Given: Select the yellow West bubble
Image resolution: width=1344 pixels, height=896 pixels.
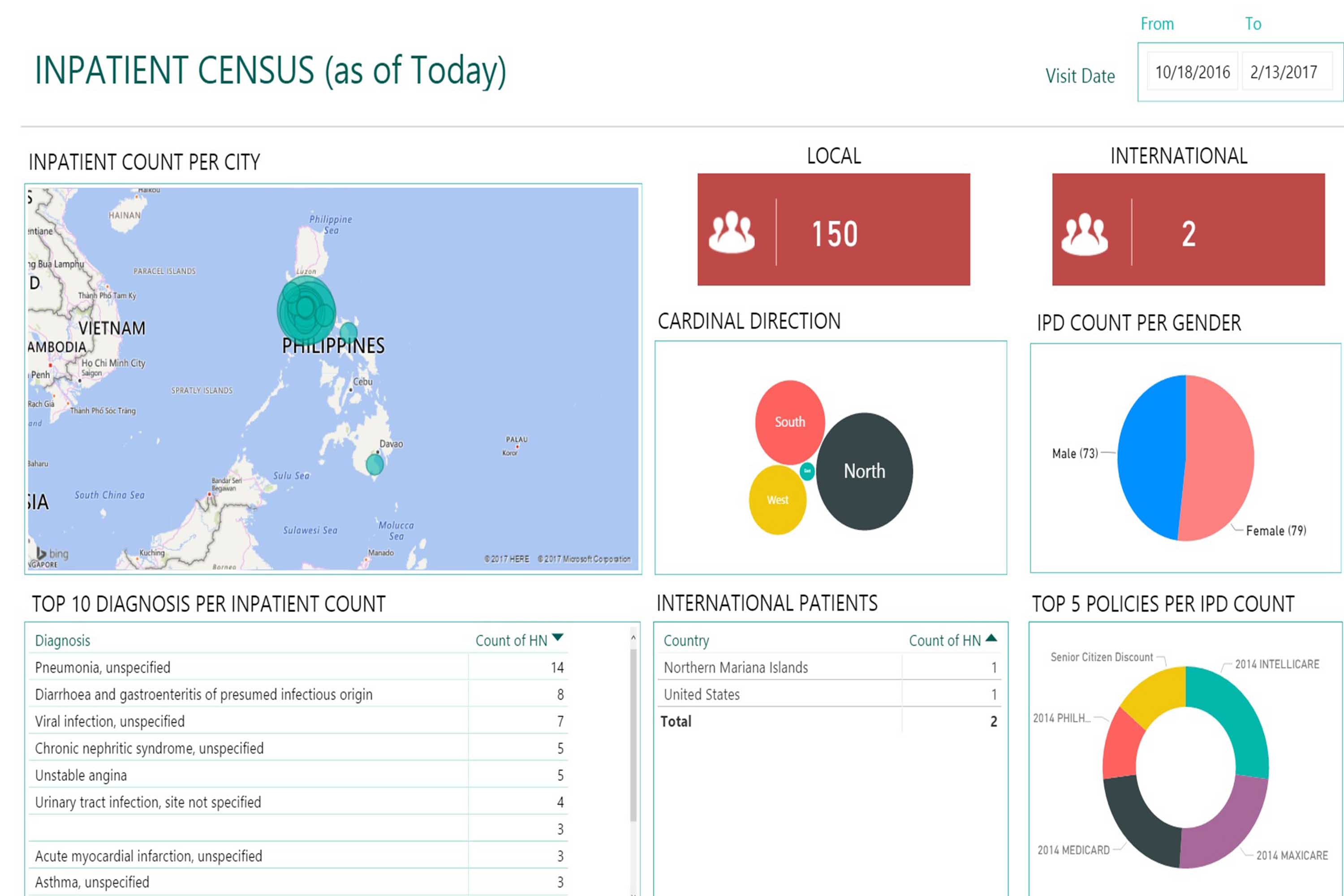Looking at the screenshot, I should pos(777,500).
